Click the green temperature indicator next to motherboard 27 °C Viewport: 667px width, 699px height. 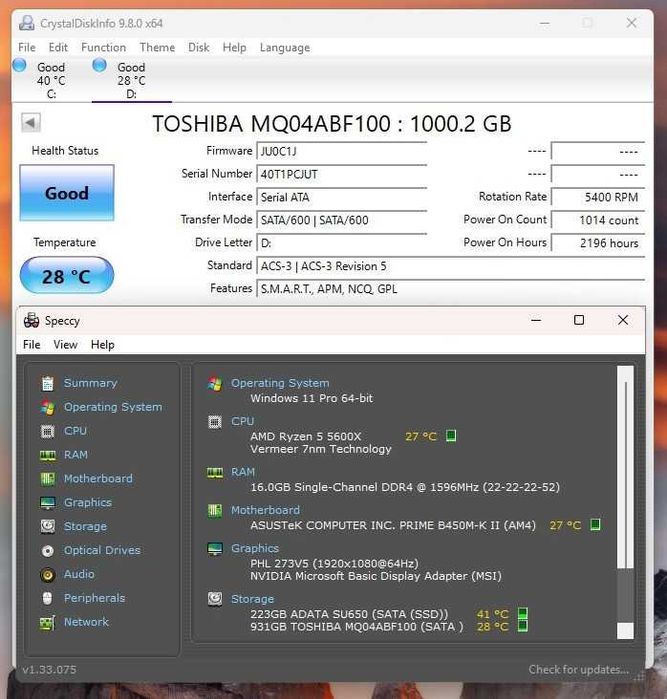coord(595,525)
